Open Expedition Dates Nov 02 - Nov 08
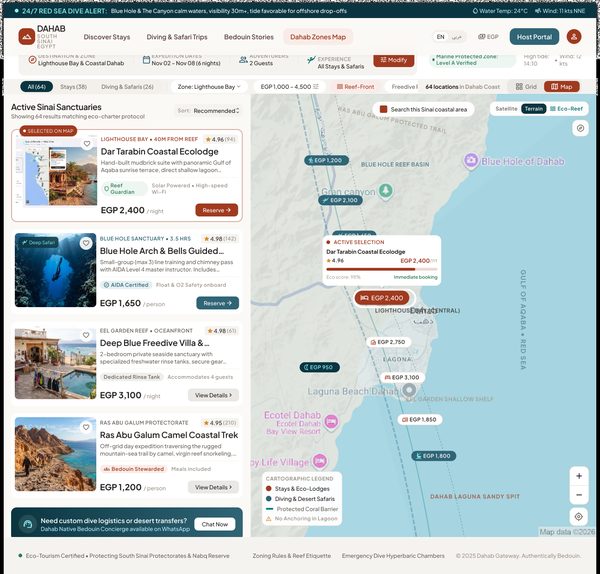 (x=182, y=60)
